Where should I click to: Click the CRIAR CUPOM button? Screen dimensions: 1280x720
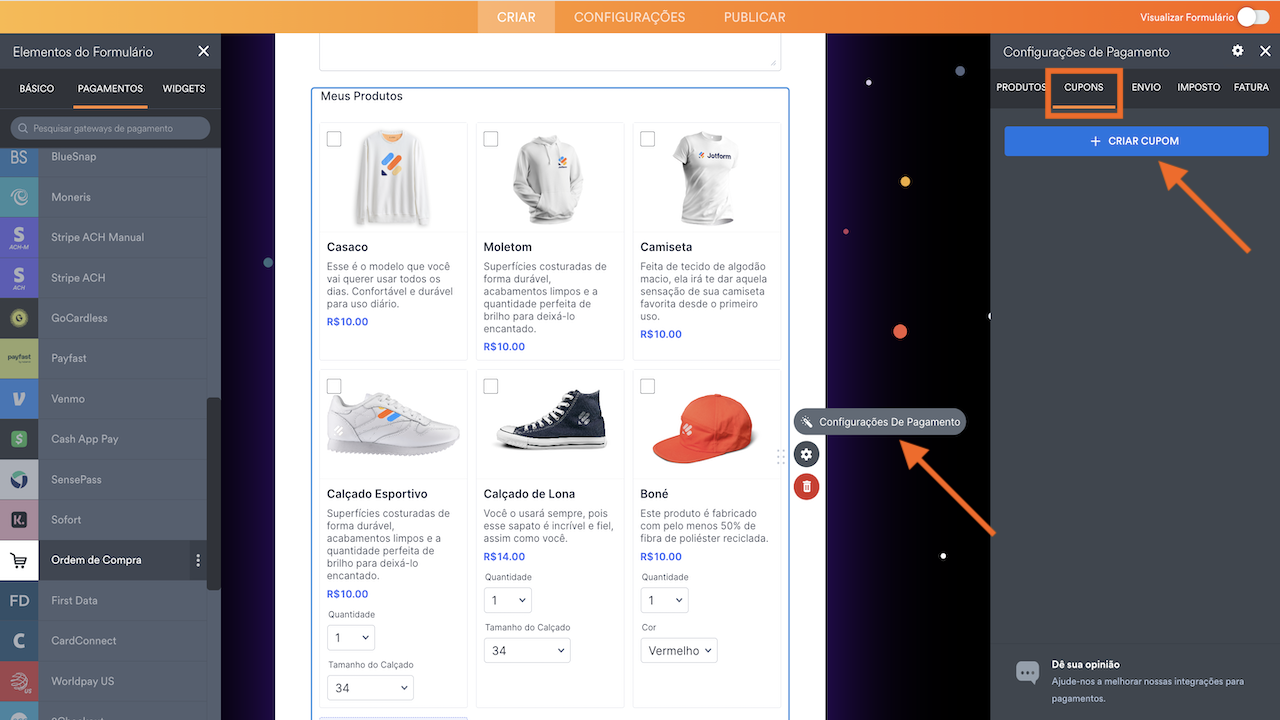point(1136,141)
